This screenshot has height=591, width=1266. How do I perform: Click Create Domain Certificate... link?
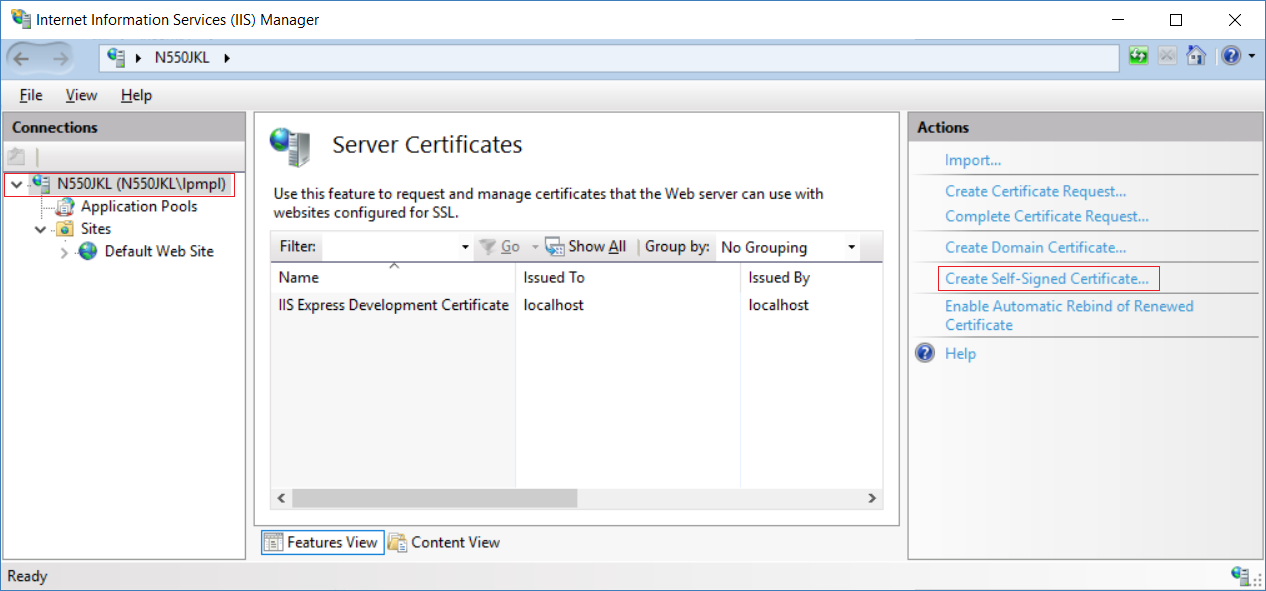tap(1036, 247)
